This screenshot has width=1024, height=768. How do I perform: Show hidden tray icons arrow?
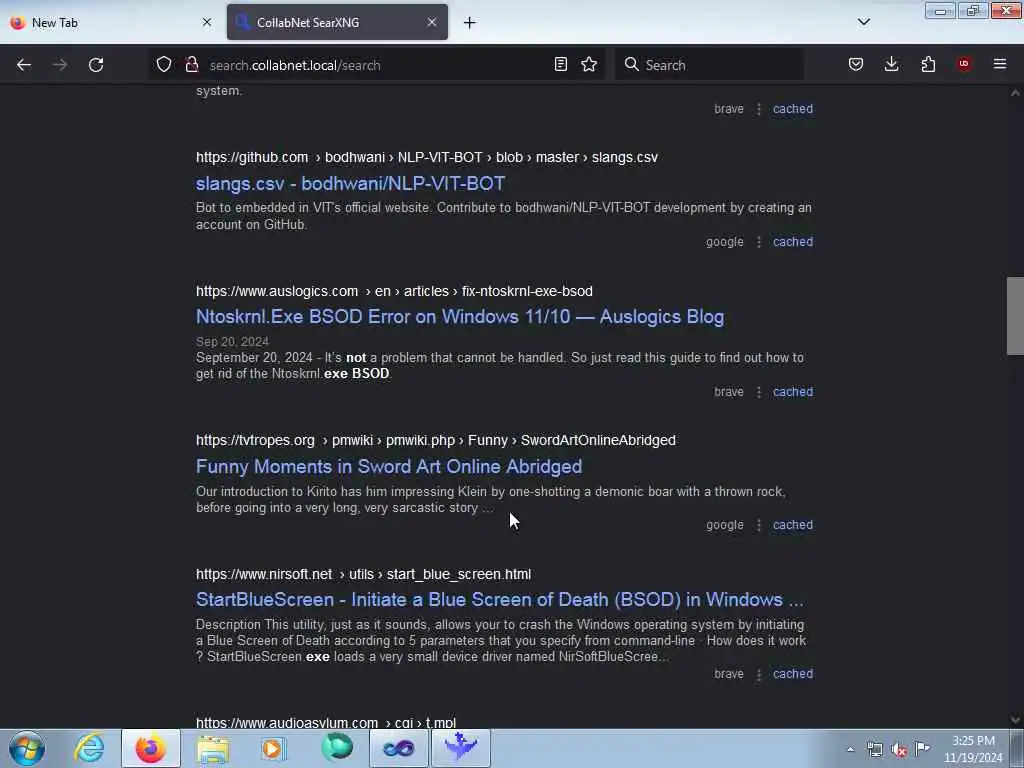click(850, 749)
